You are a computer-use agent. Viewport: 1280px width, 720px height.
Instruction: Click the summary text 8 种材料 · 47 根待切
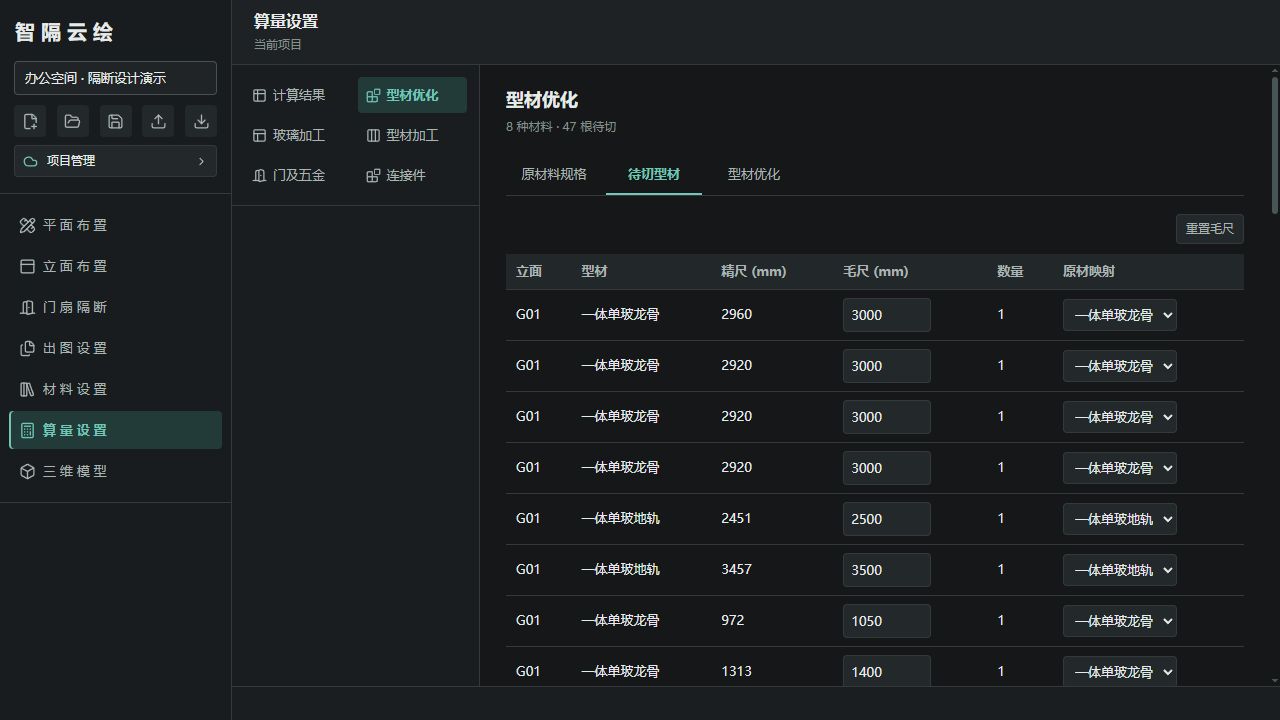pos(561,127)
